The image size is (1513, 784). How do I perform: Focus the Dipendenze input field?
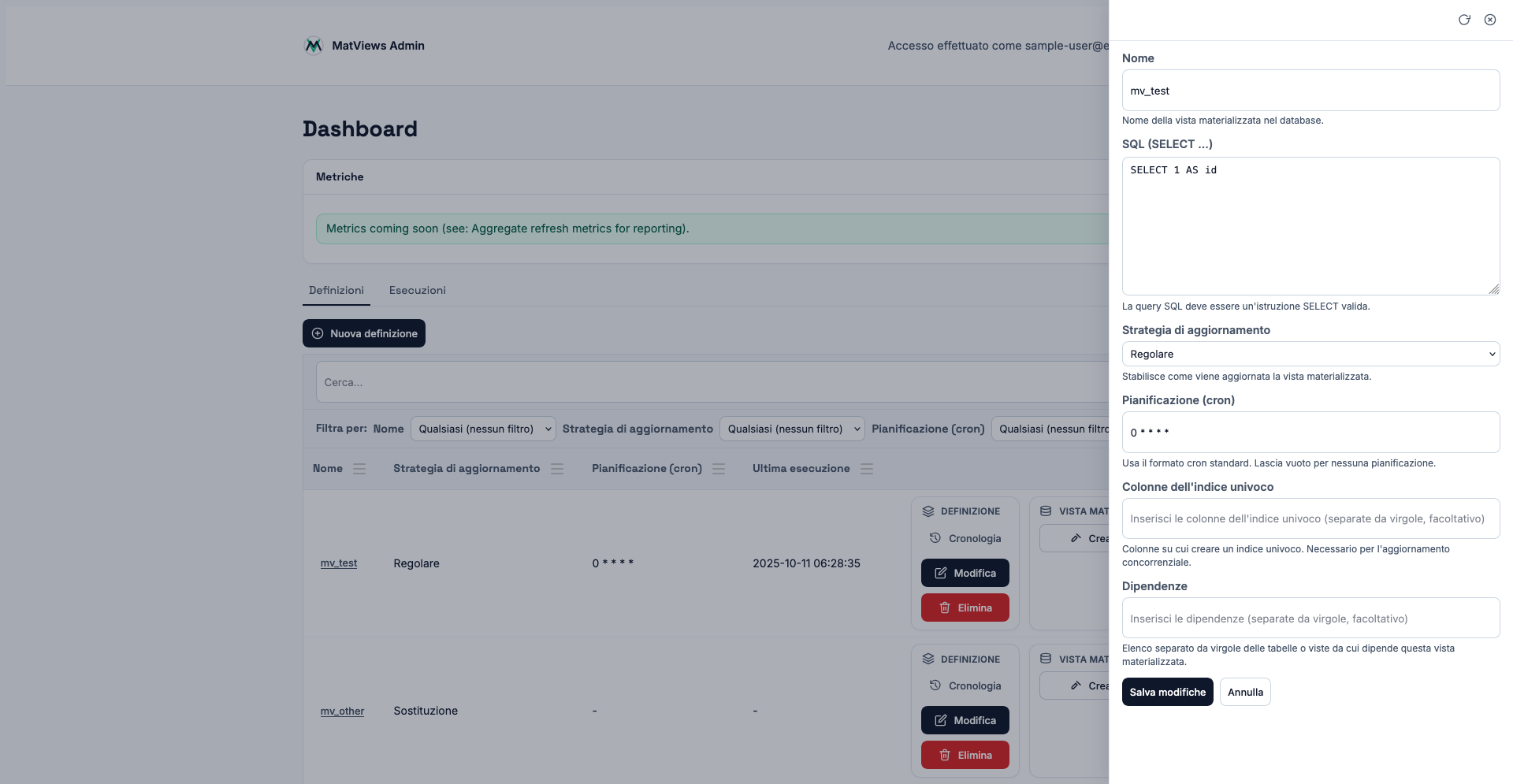pos(1310,619)
